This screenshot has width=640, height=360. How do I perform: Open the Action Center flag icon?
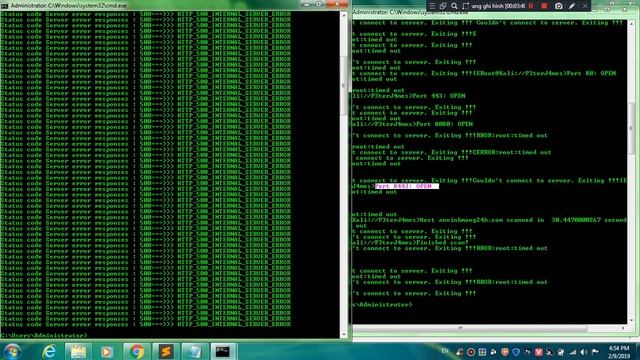tap(595, 352)
